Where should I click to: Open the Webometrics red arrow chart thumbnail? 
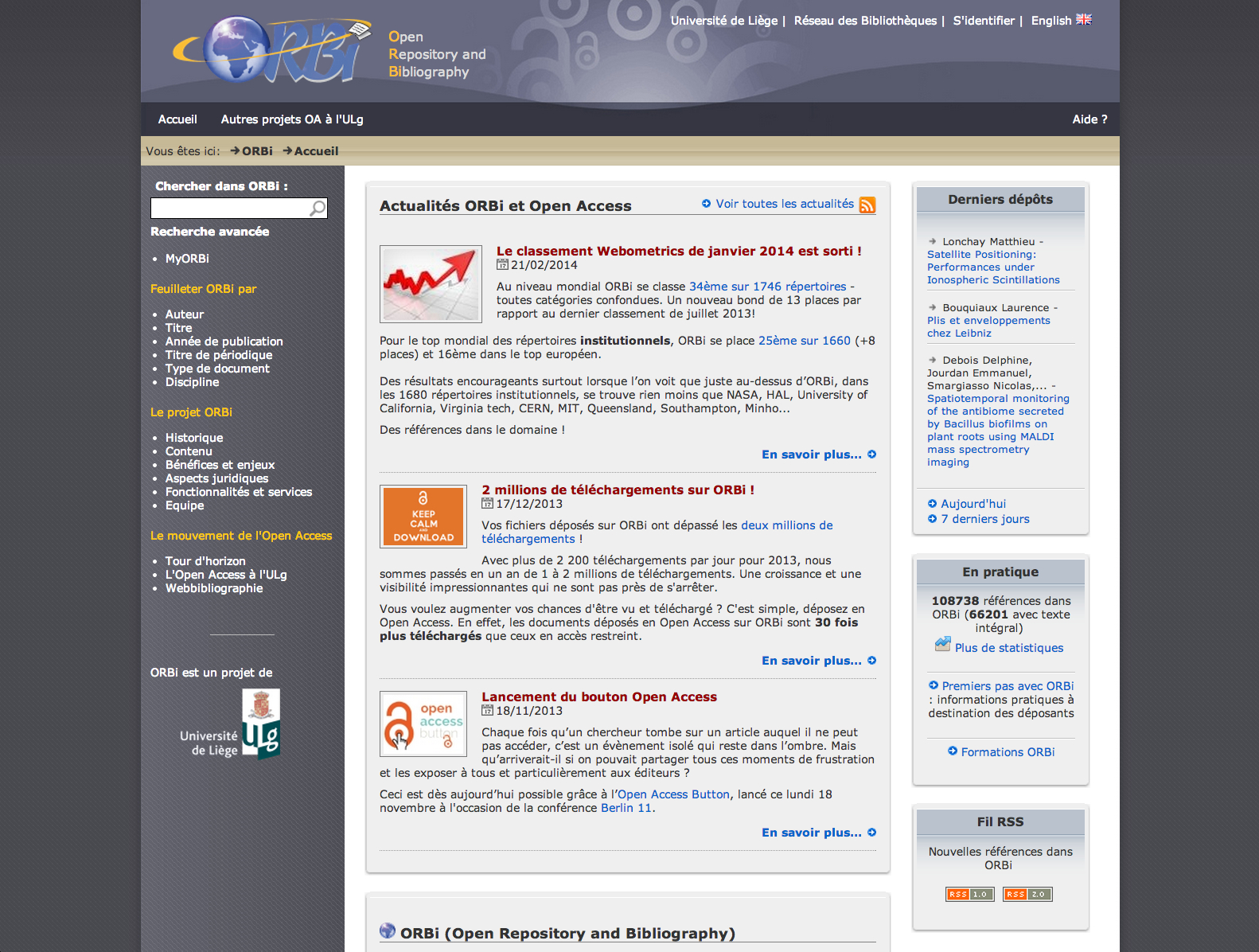(431, 283)
